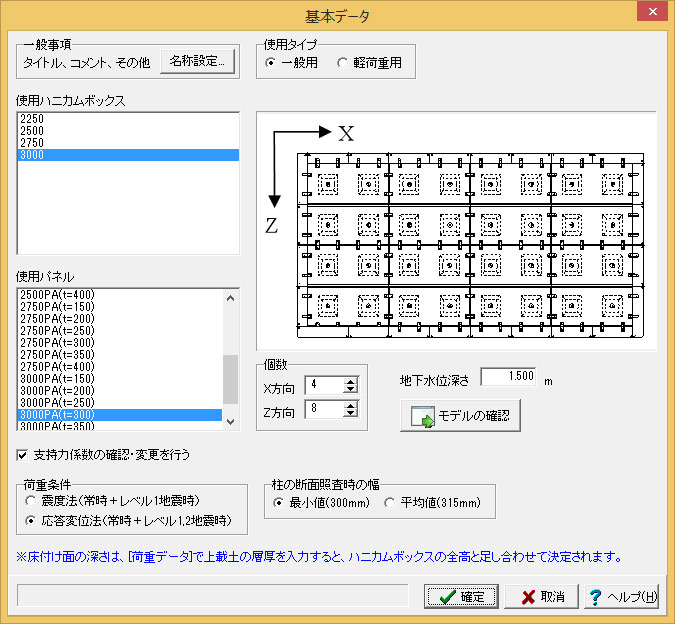Click the panel list scrollbar thumb
Image resolution: width=675 pixels, height=624 pixels.
(231, 379)
